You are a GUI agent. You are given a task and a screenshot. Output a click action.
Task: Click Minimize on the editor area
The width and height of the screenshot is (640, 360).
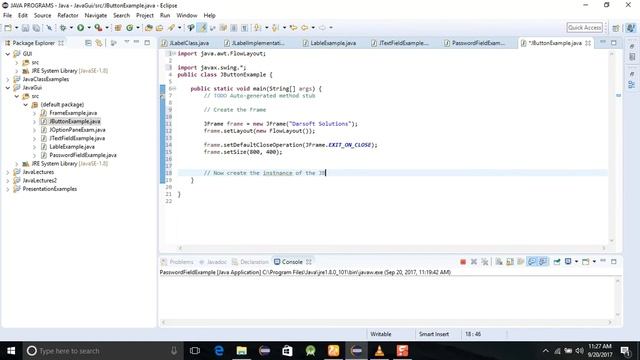point(603,42)
